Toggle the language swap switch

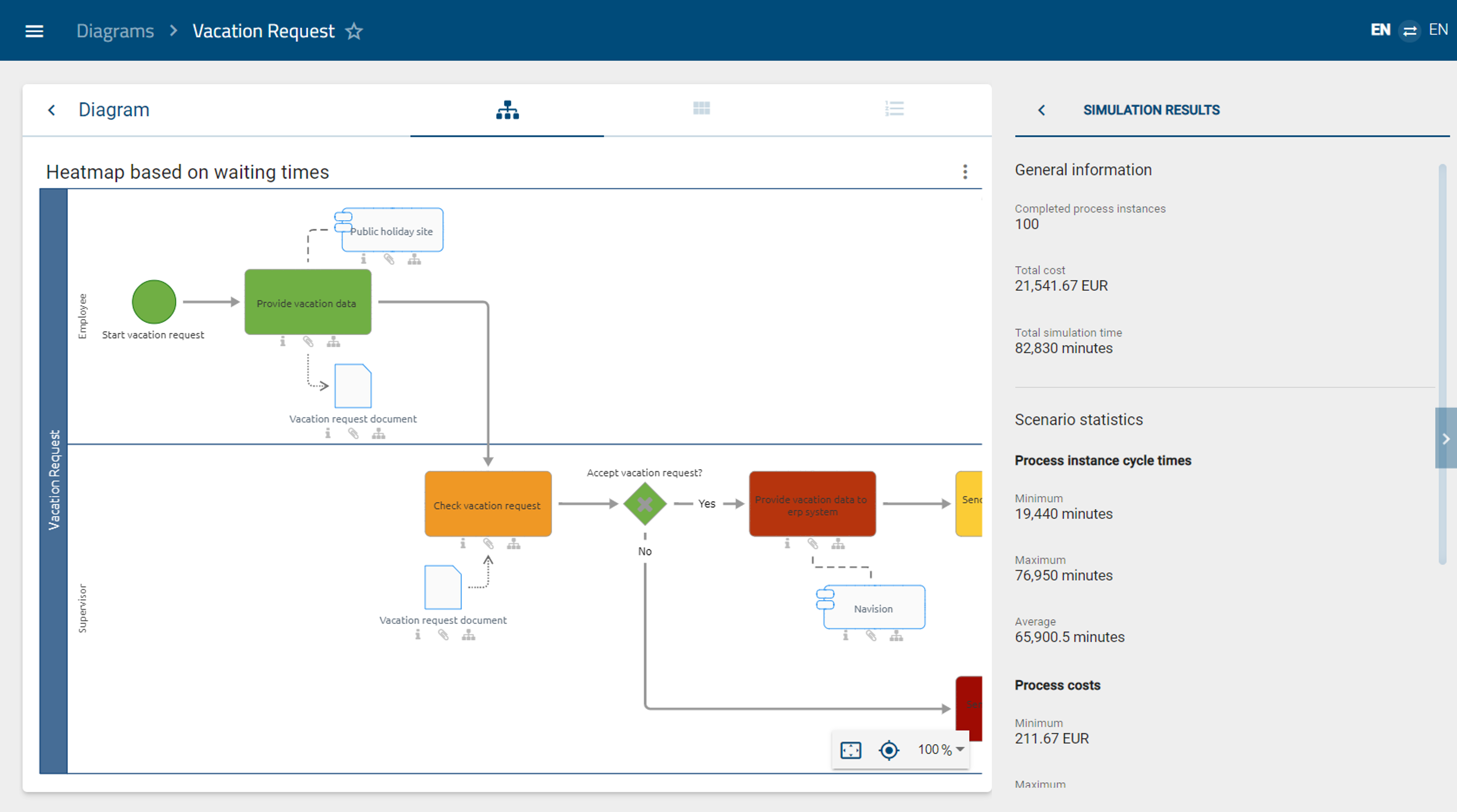[1410, 30]
